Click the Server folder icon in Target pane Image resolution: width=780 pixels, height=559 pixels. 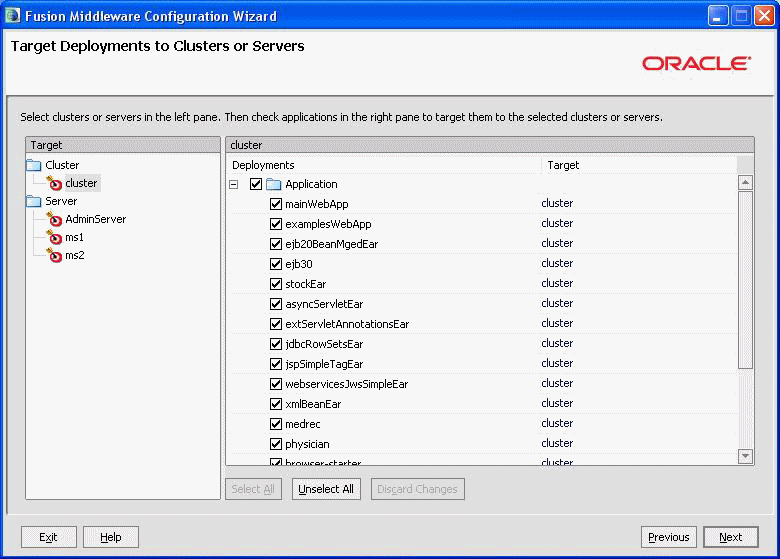[x=34, y=201]
